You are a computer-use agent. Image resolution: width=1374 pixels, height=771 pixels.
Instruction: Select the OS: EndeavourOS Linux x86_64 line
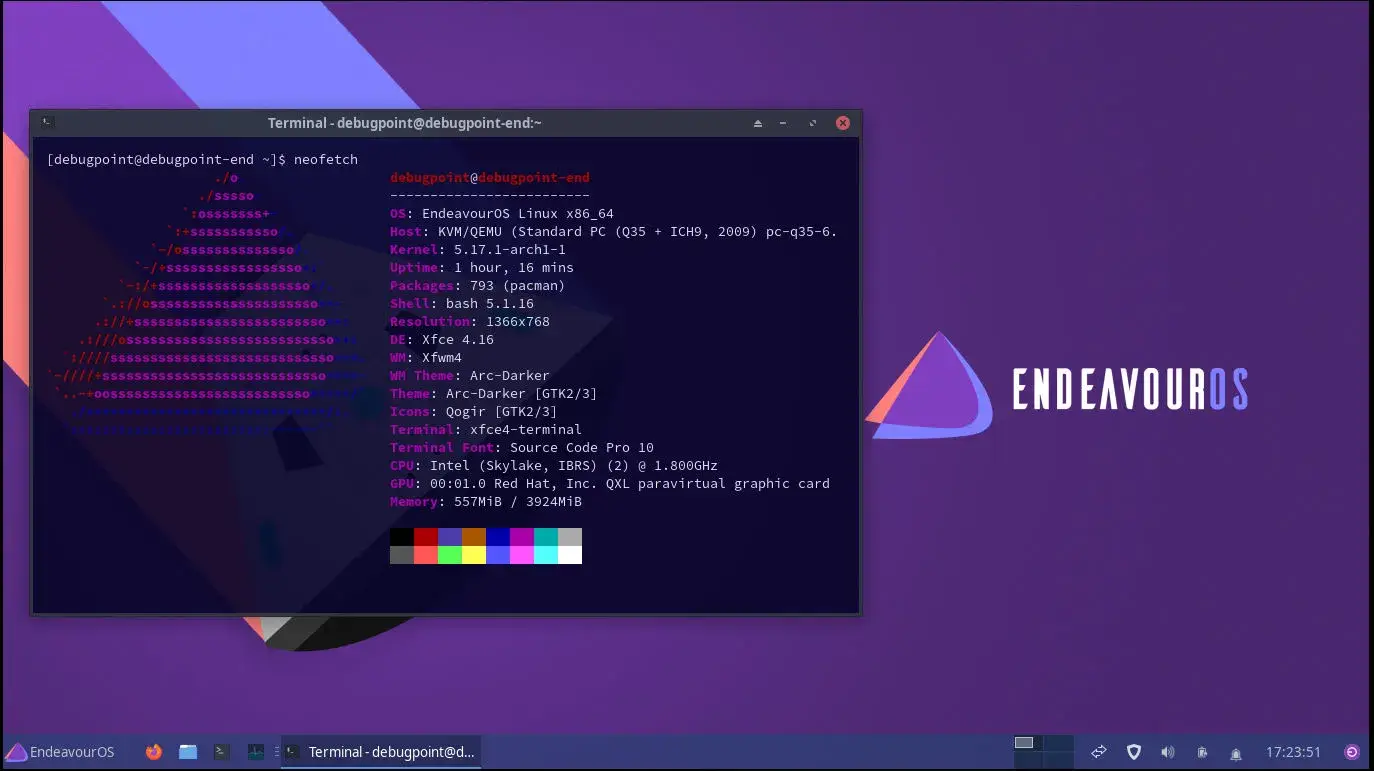point(502,214)
